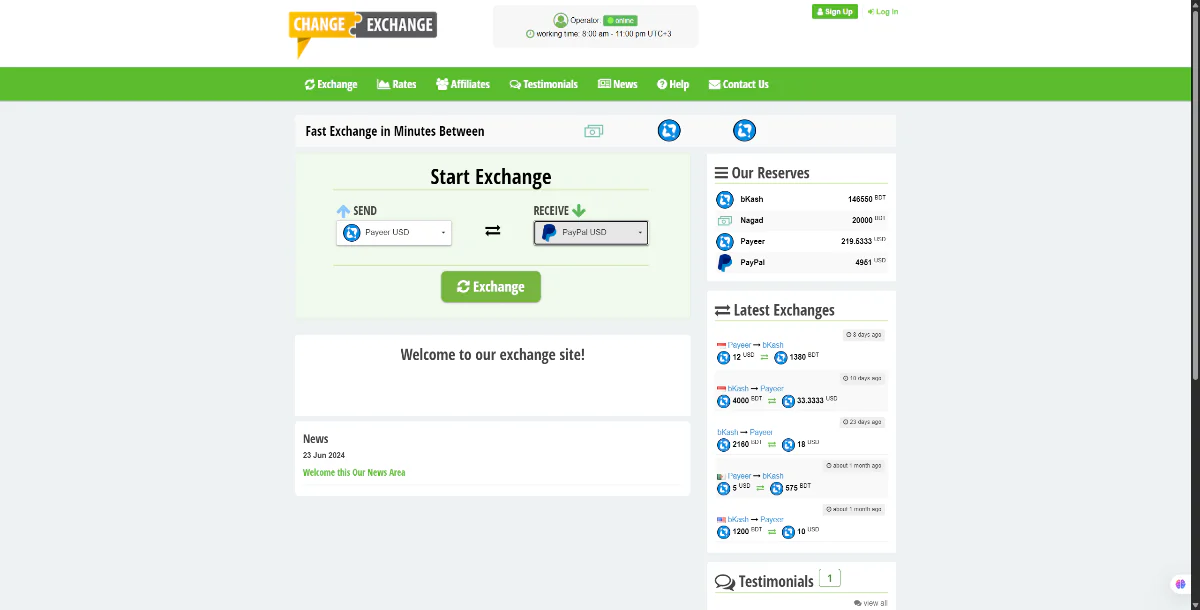
Task: Click the green arrows between 5 USD and 575 BDT
Action: (x=760, y=488)
